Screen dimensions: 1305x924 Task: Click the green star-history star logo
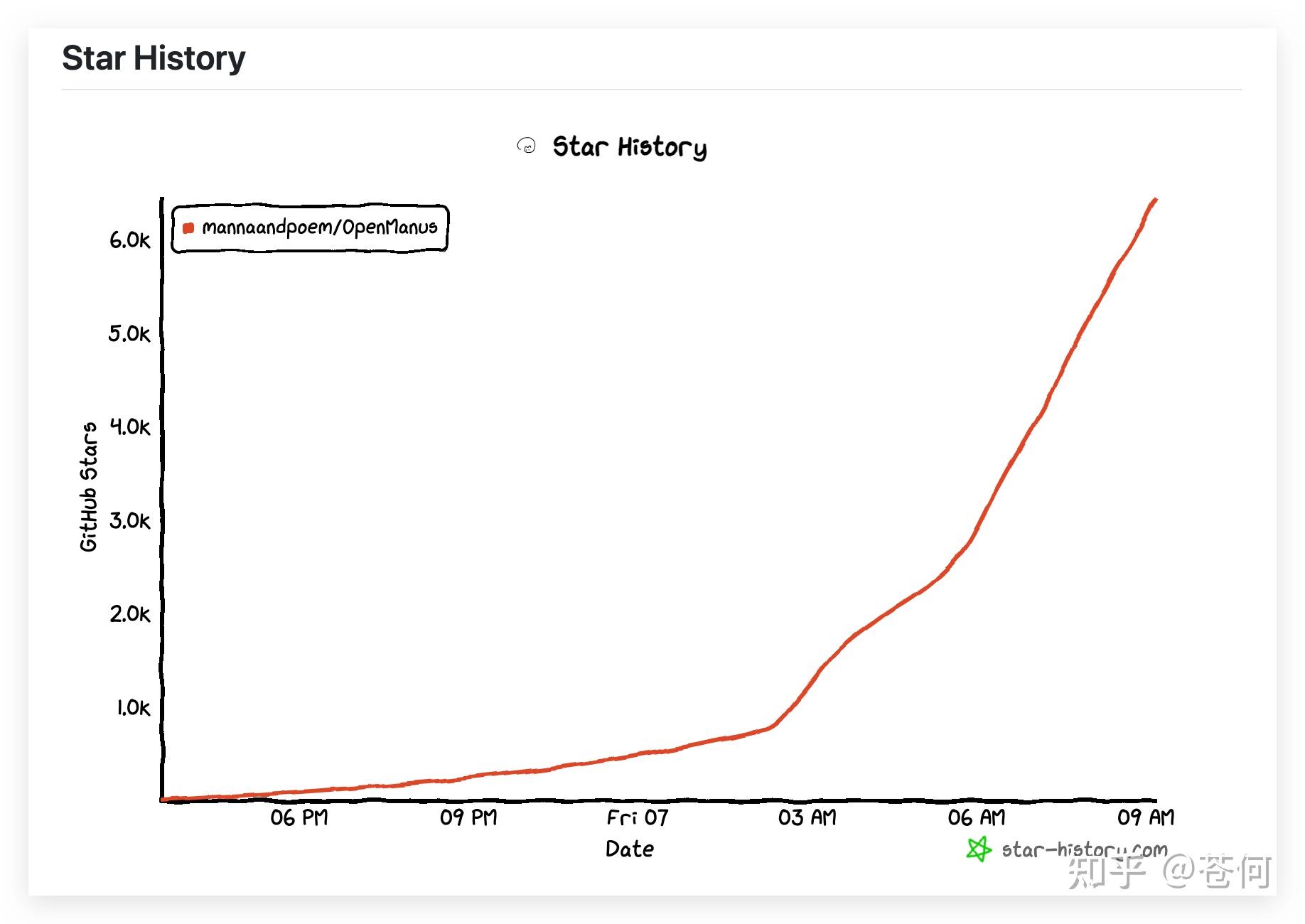(979, 849)
